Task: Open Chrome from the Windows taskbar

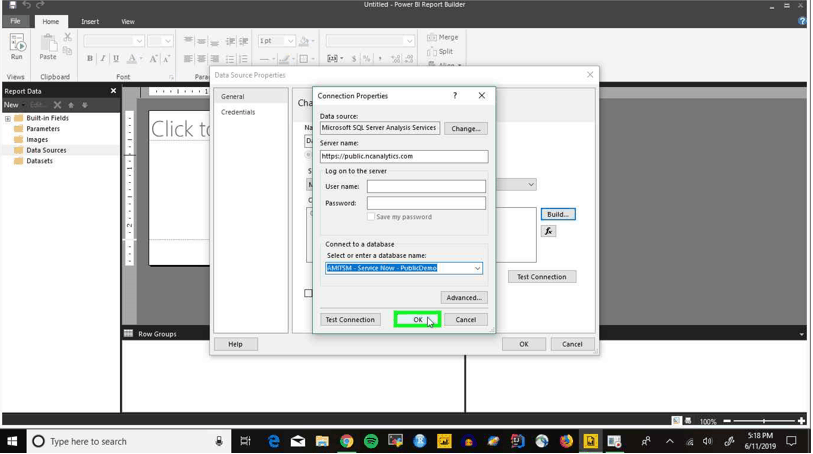Action: pyautogui.click(x=346, y=441)
